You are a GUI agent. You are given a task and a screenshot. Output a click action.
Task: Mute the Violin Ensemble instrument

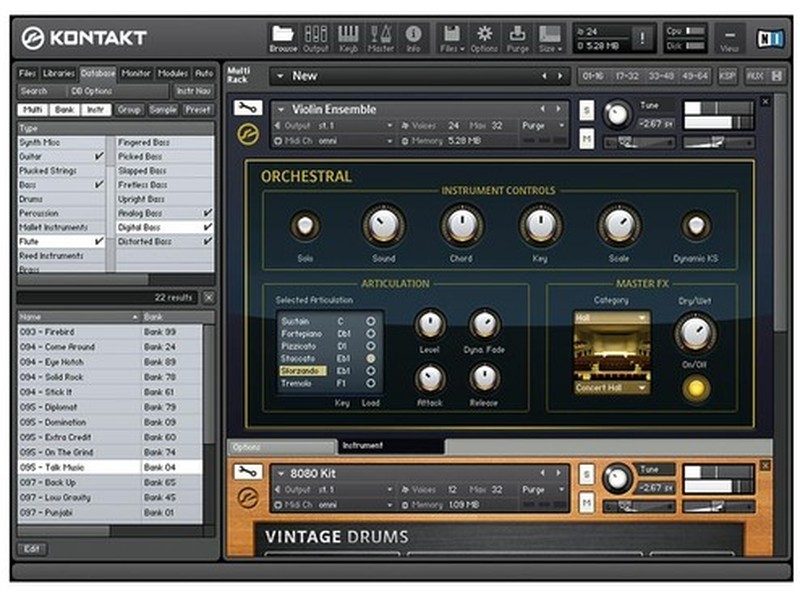click(x=587, y=139)
